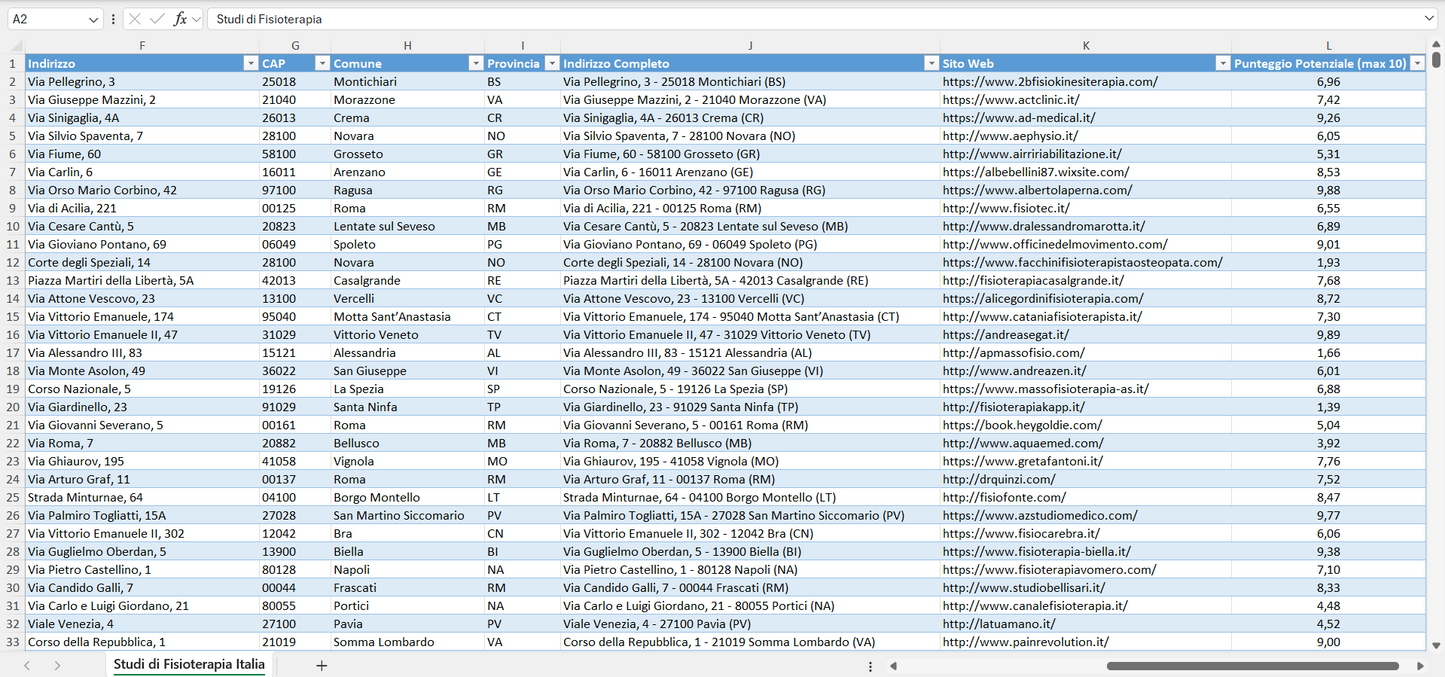Screen dimensions: 1445x677
Task: Click the Select All triangle above row numbers
Action: pos(14,45)
